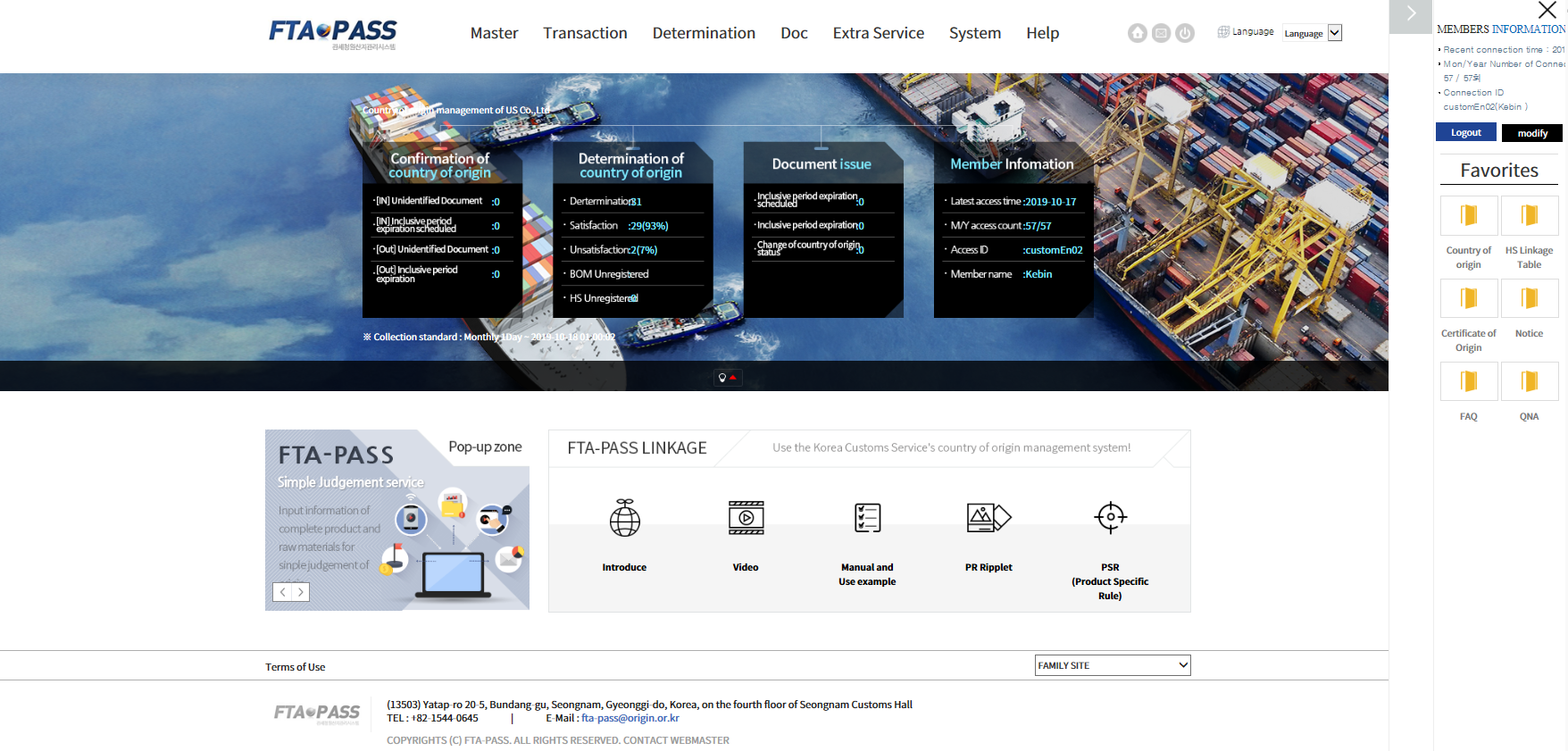The width and height of the screenshot is (1568, 751).
Task: Open HS Linkage Table favorite icon
Action: (1530, 216)
